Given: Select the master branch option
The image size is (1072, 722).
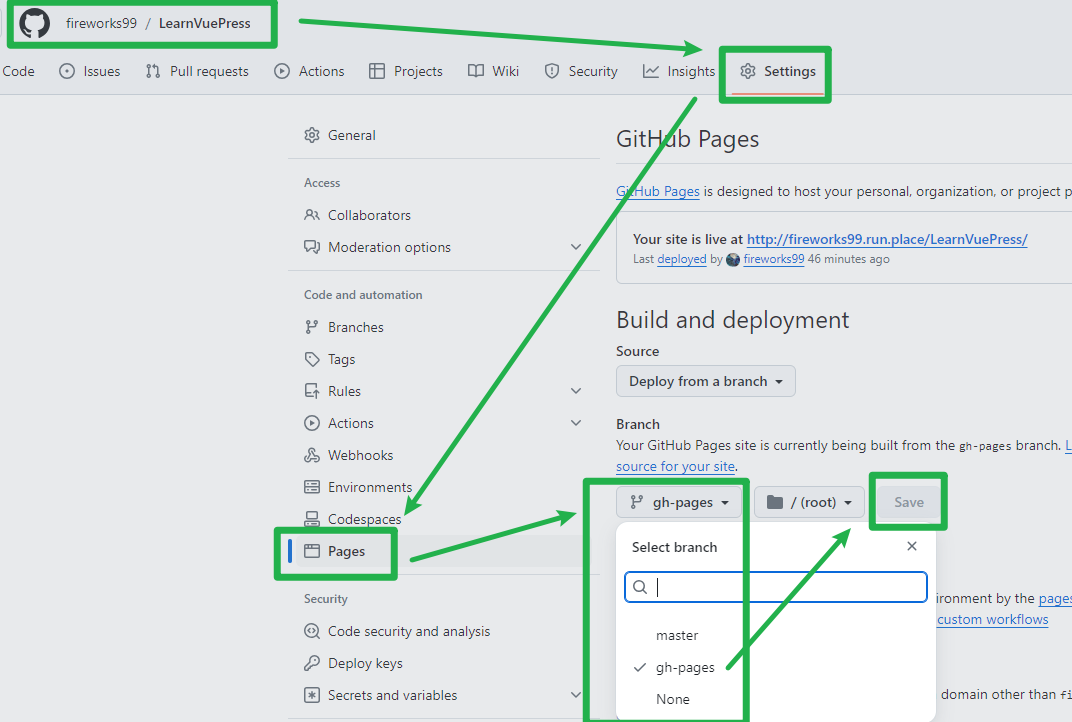Looking at the screenshot, I should click(x=677, y=635).
